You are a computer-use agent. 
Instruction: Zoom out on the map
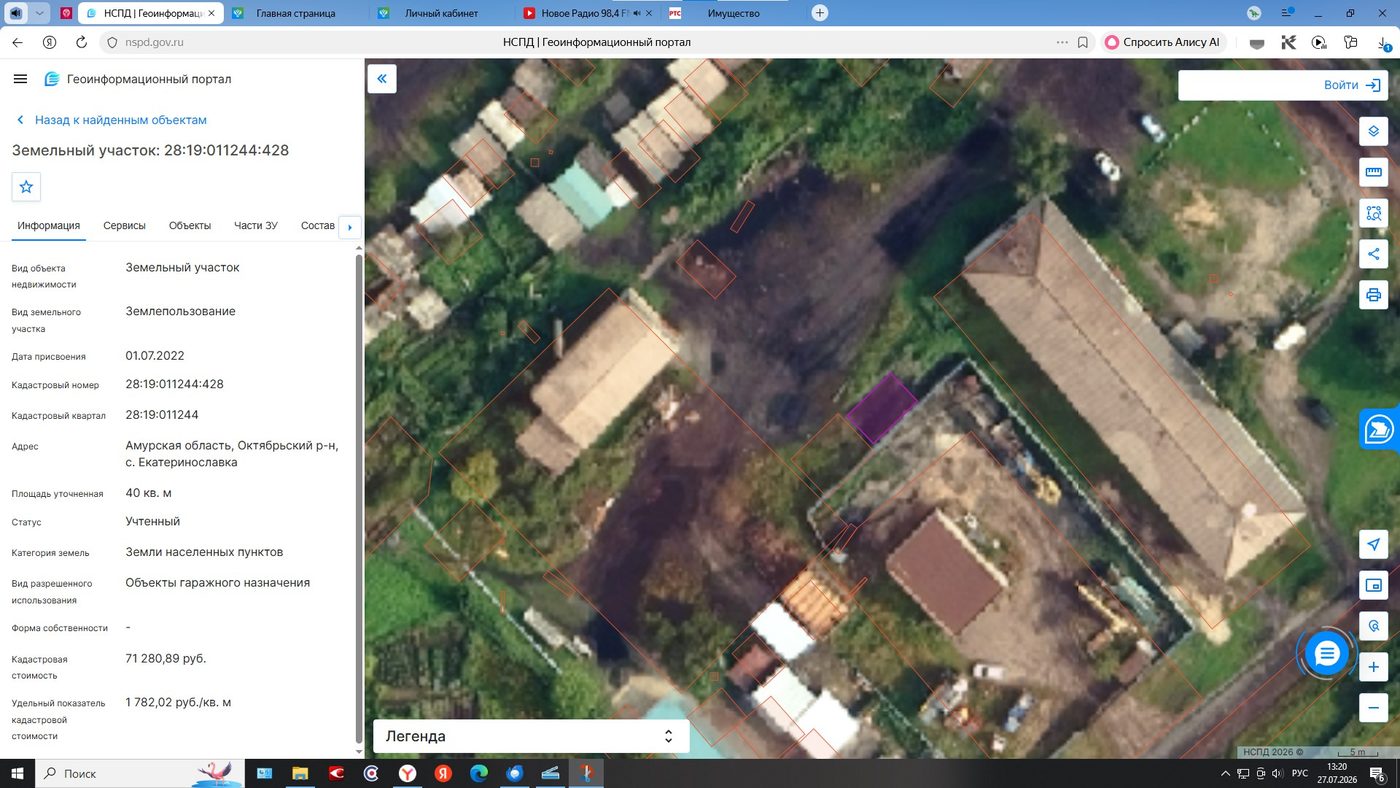1373,708
